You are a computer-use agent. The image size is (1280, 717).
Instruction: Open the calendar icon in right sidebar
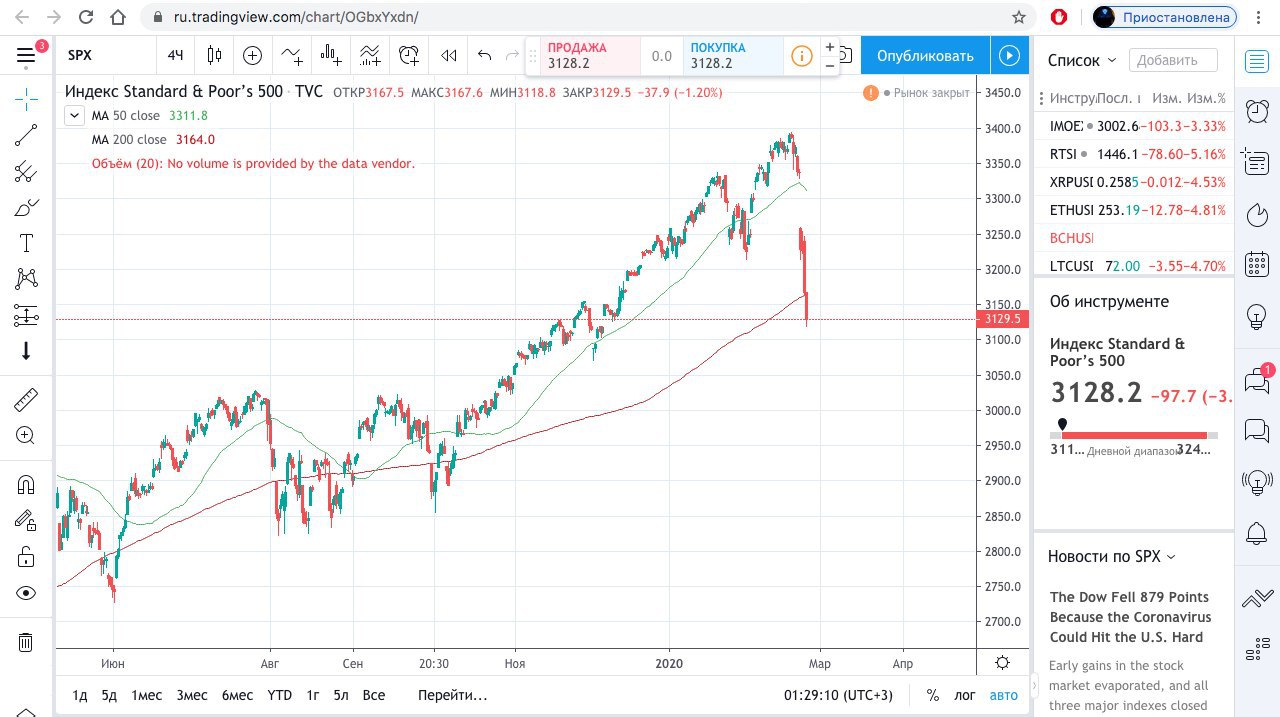1257,265
